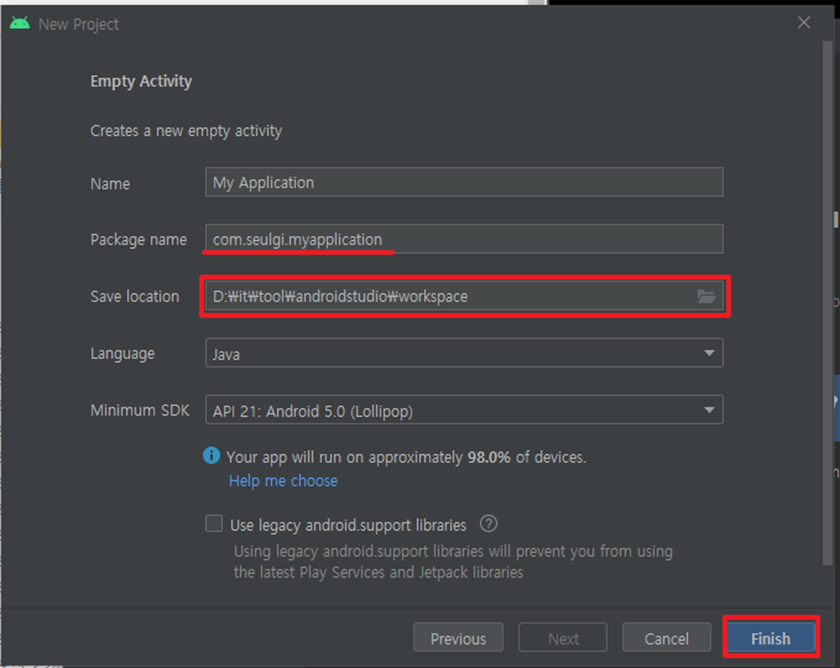This screenshot has width=840, height=668.
Task: Click the blue info icon beside device coverage
Action: click(212, 455)
